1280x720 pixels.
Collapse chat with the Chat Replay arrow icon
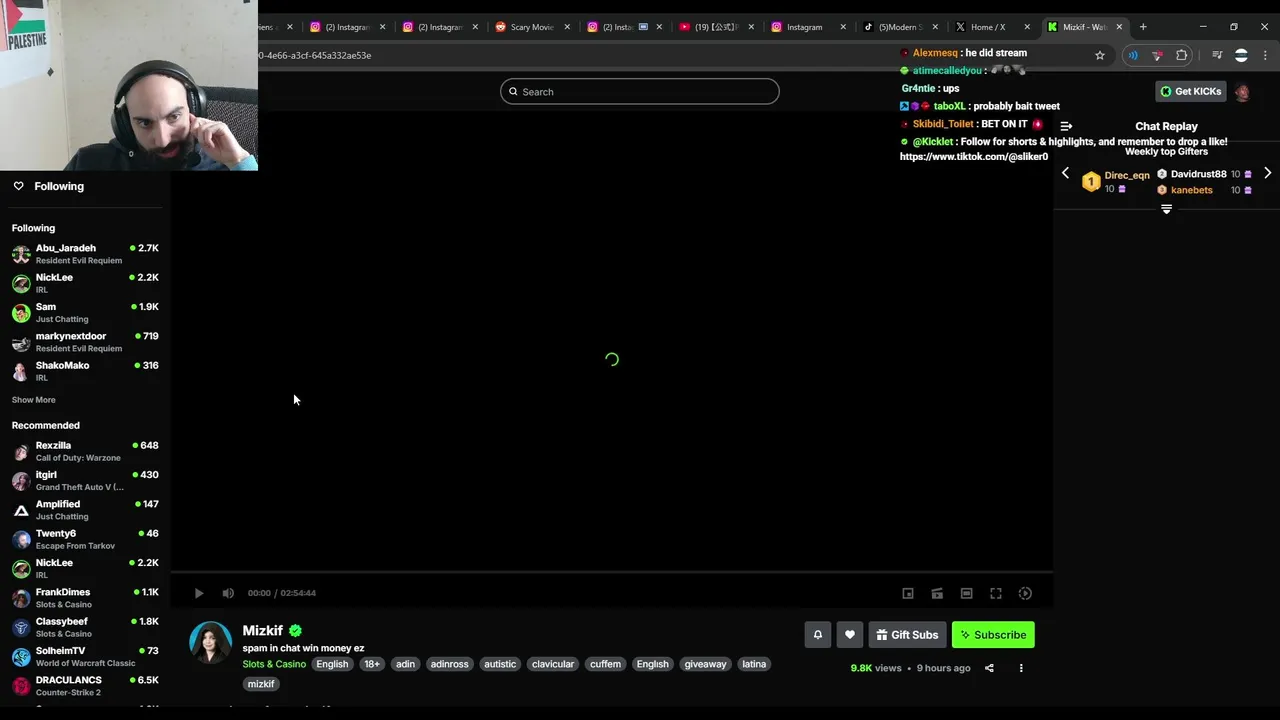coord(1066,126)
